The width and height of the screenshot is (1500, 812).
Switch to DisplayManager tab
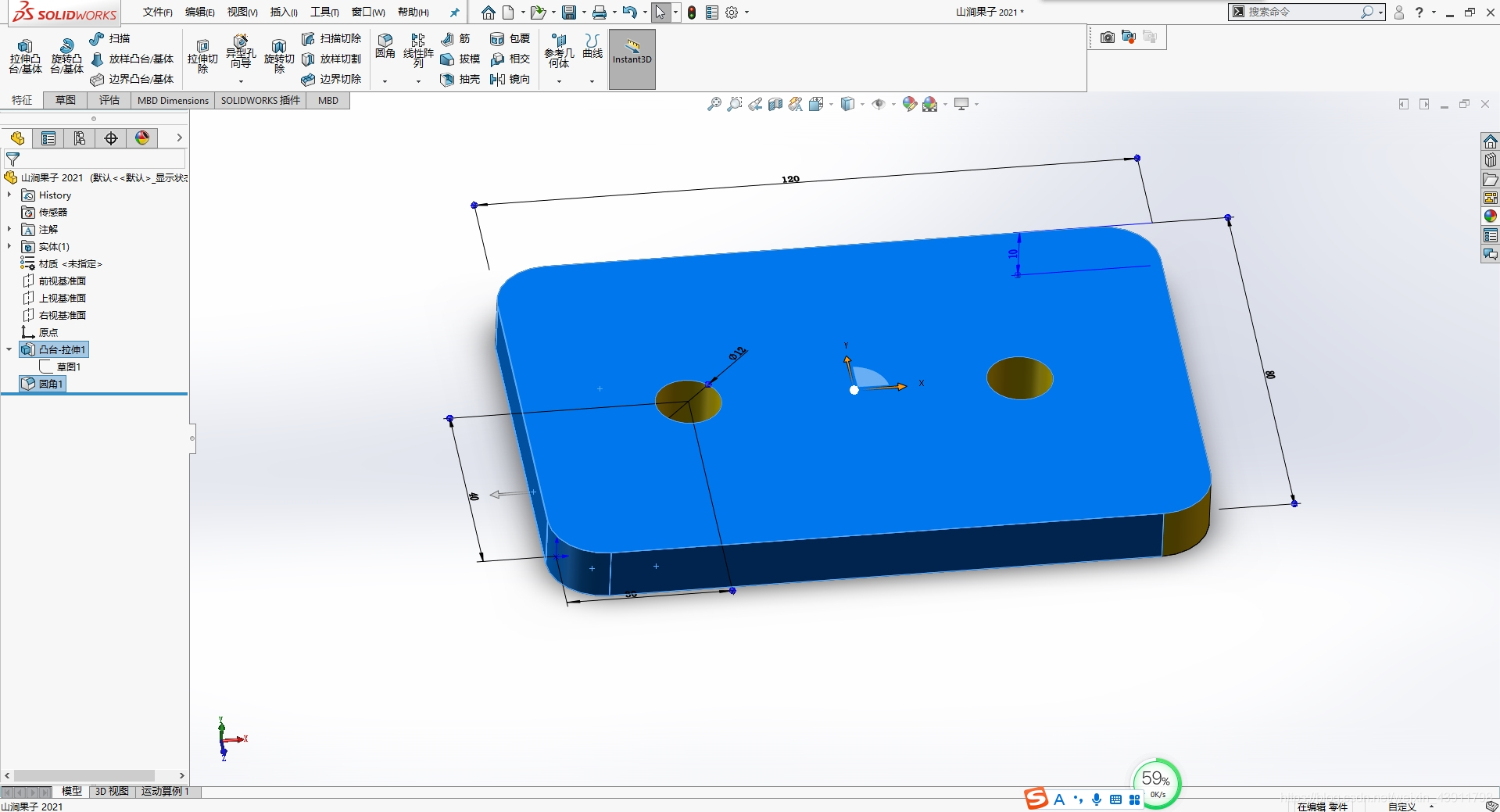coord(142,138)
